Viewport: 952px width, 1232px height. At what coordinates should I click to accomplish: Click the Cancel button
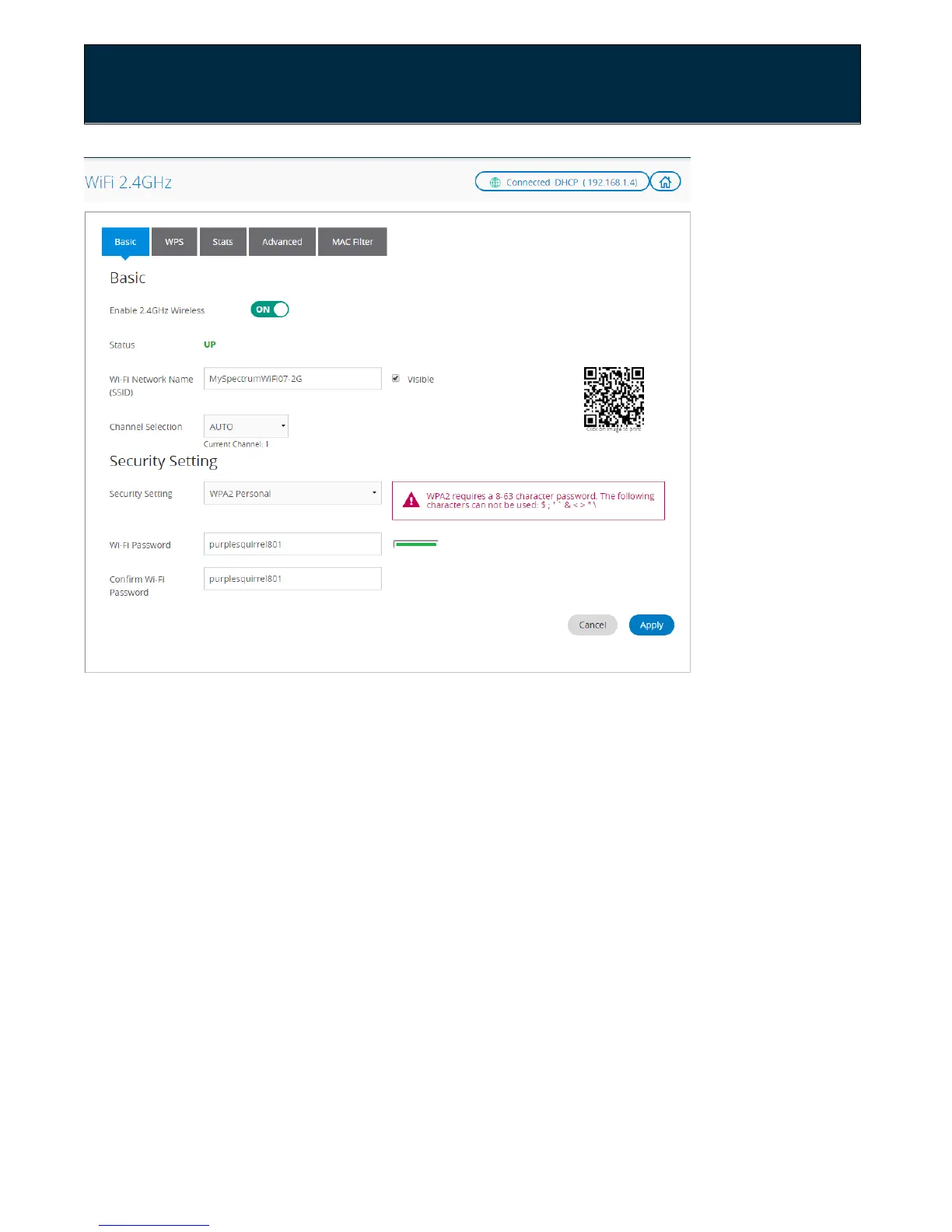pyautogui.click(x=593, y=625)
